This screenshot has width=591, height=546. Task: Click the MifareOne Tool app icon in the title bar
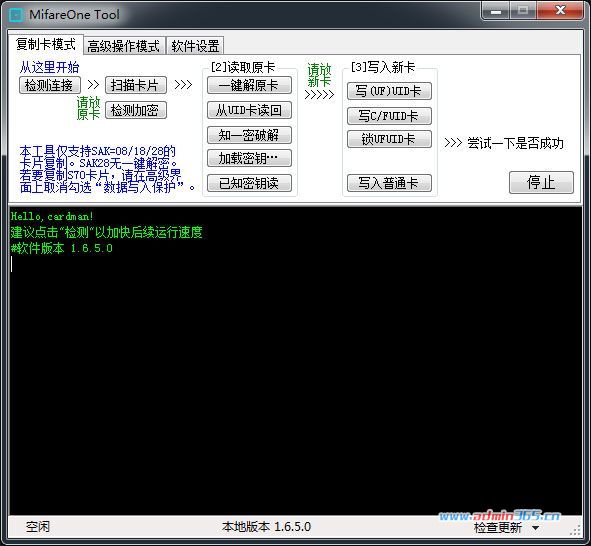pyautogui.click(x=17, y=15)
